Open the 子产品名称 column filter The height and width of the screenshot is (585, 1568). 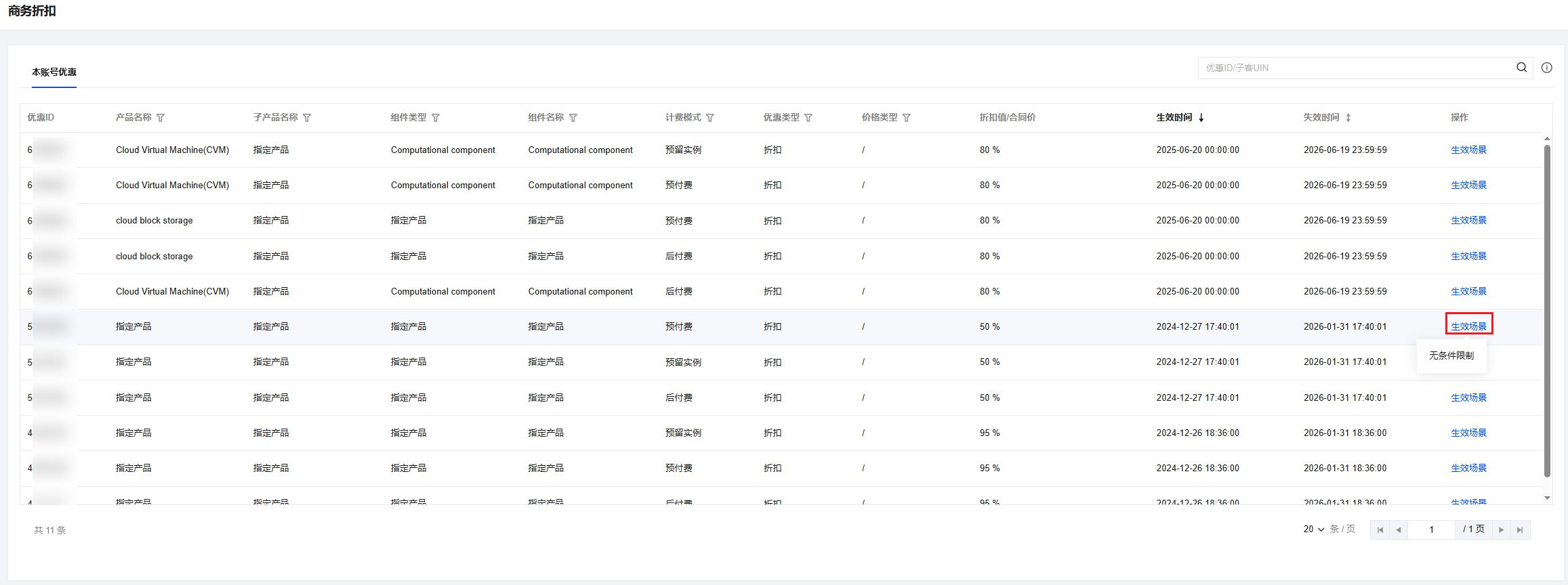click(x=307, y=118)
